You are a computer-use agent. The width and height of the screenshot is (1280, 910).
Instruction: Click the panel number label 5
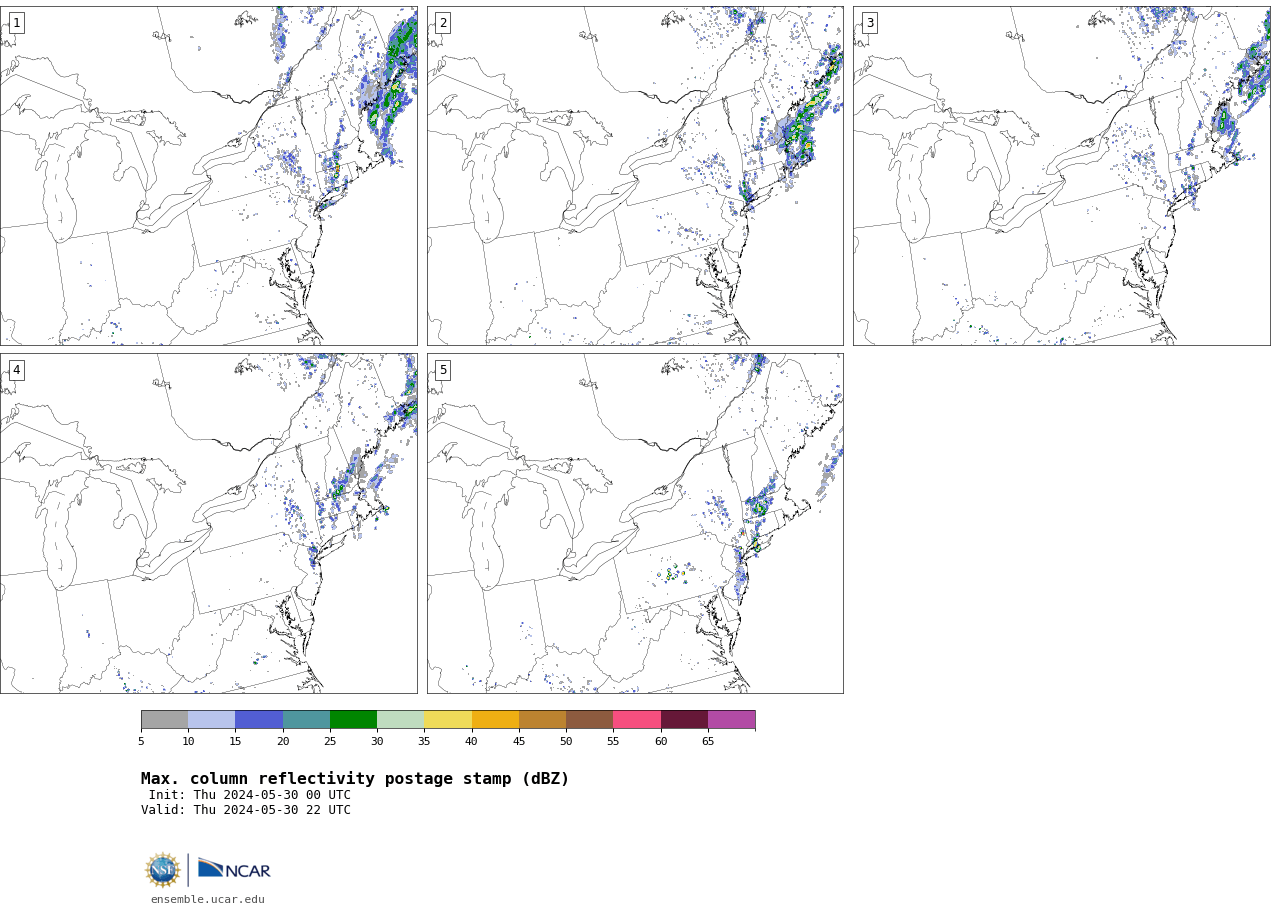coord(443,370)
